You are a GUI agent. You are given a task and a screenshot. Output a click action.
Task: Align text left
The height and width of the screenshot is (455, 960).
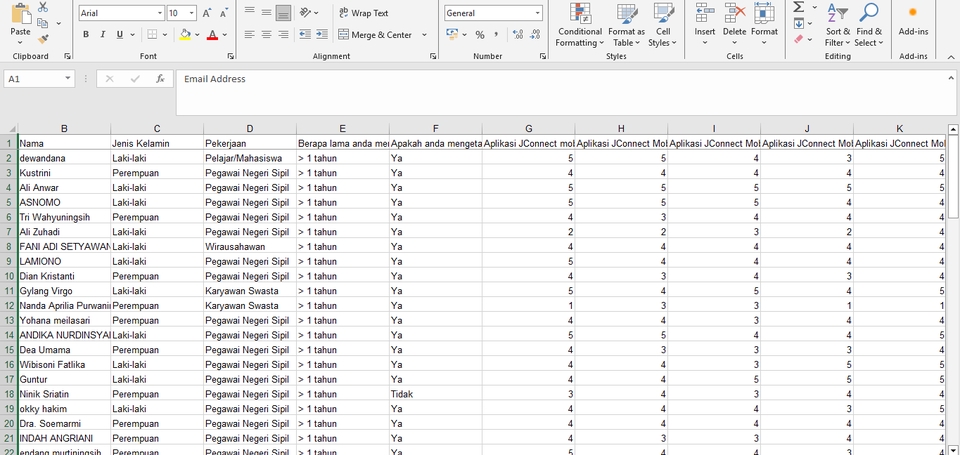point(249,35)
